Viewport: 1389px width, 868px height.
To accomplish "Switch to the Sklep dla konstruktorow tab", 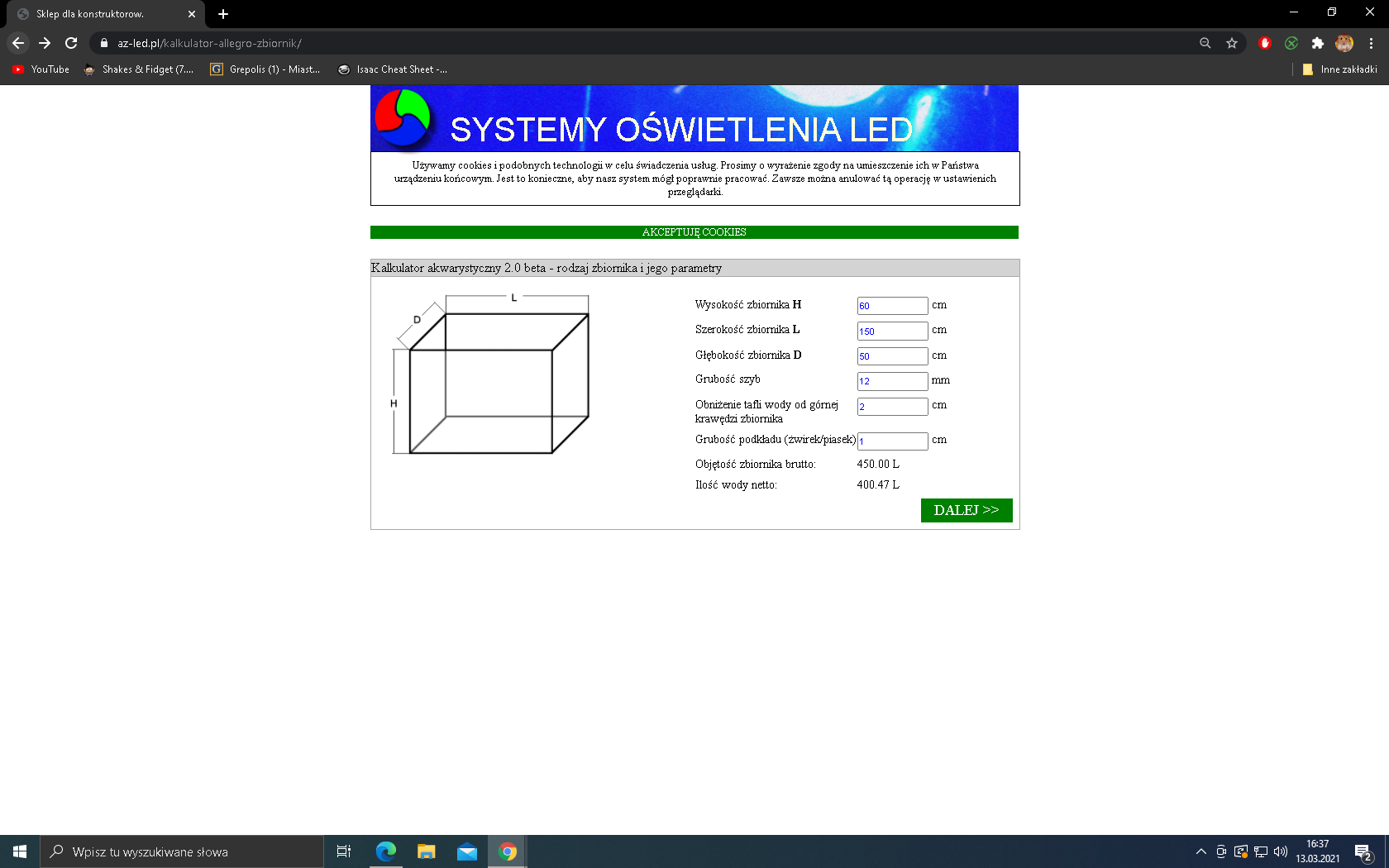I will pyautogui.click(x=91, y=14).
